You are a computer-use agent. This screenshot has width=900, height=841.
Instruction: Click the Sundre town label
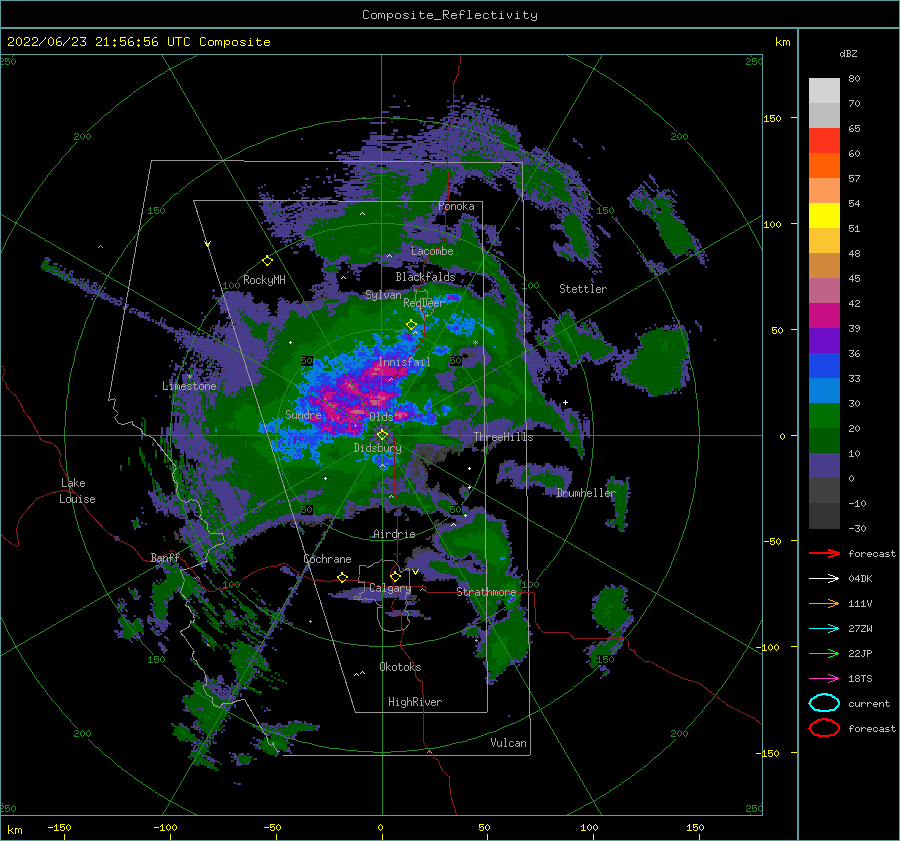pos(303,415)
